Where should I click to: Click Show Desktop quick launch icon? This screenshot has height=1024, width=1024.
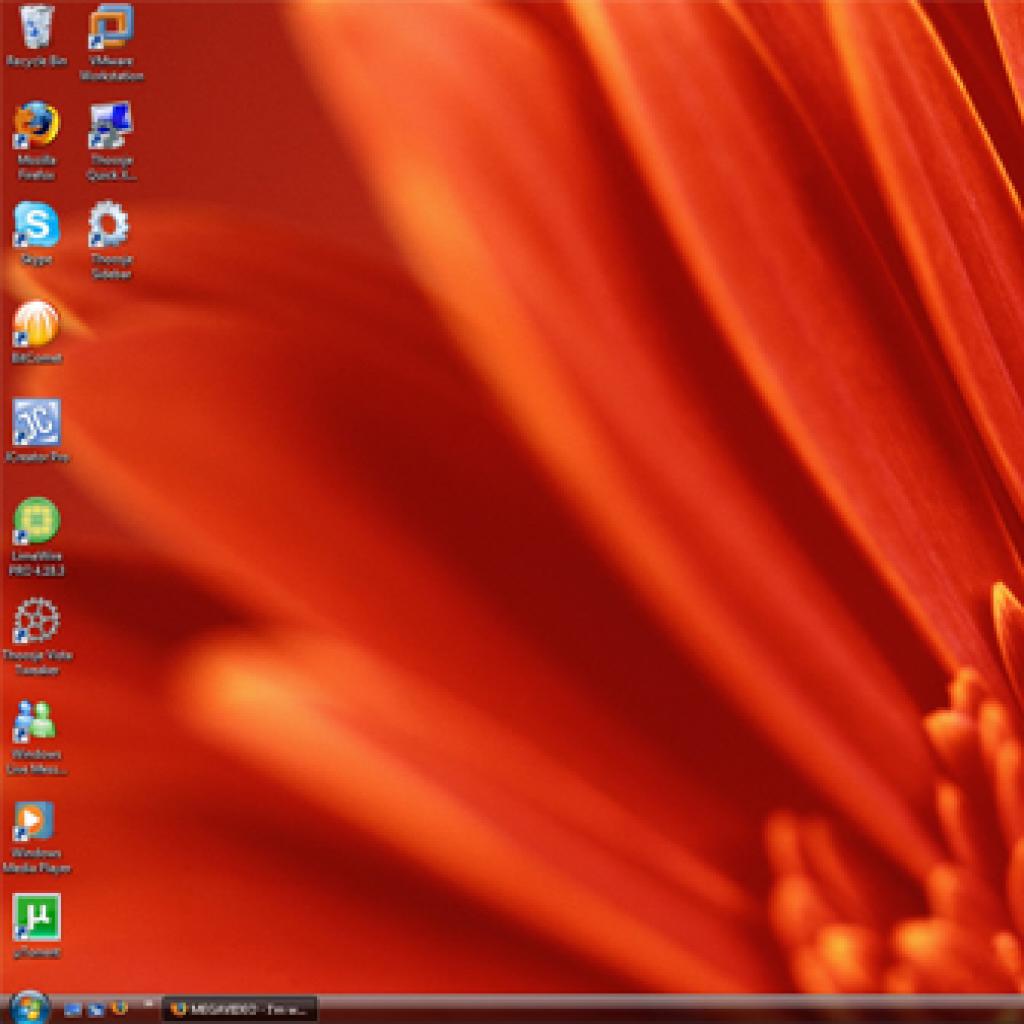tap(72, 1010)
